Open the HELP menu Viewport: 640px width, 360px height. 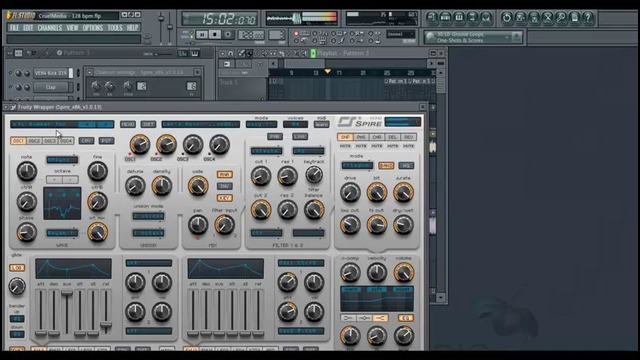(x=132, y=28)
